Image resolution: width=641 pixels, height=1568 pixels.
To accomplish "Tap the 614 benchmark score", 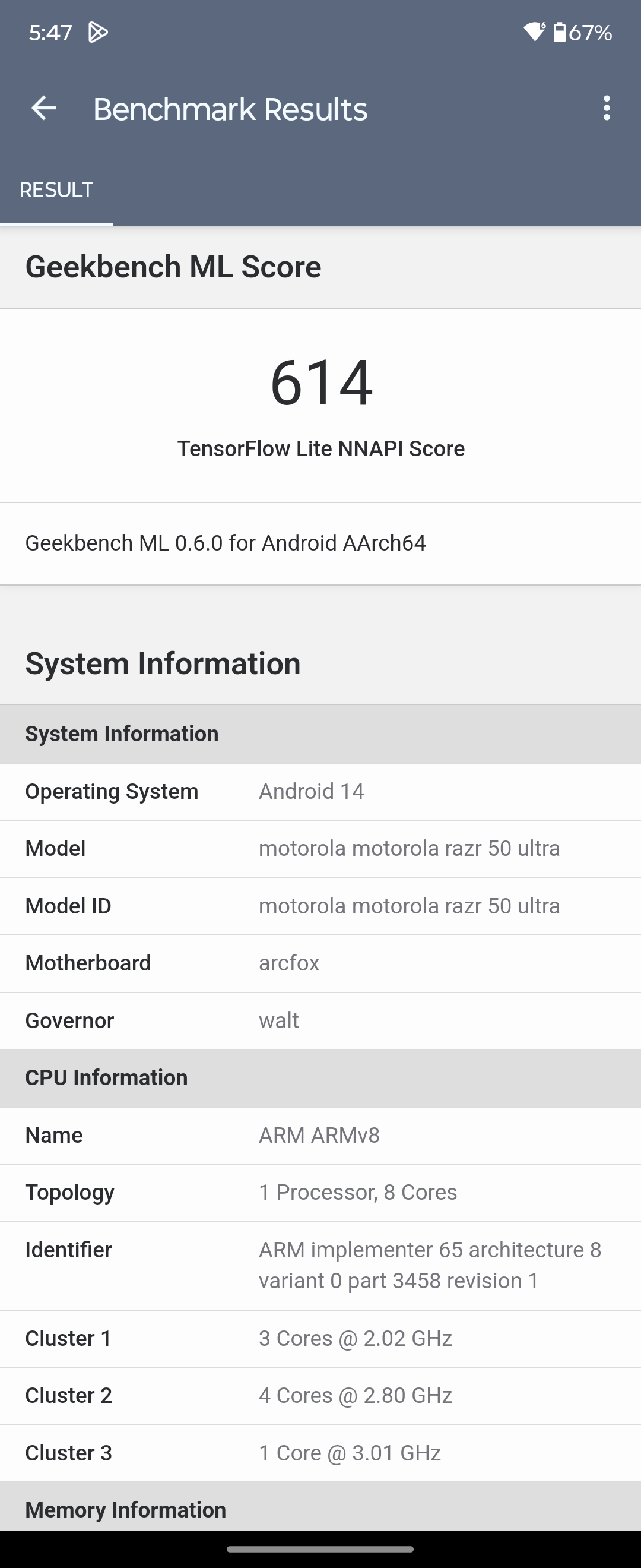I will (320, 382).
